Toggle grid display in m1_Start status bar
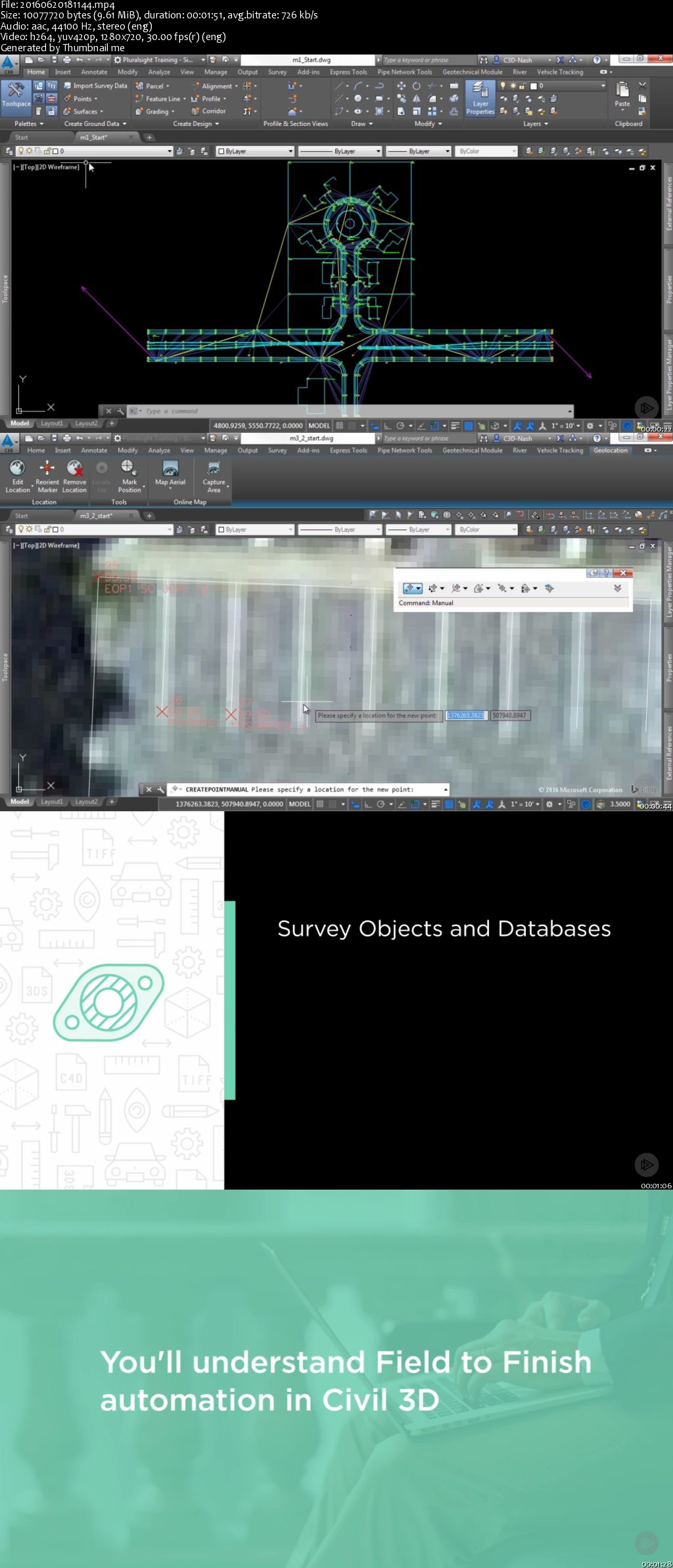This screenshot has width=673, height=1568. point(340,426)
